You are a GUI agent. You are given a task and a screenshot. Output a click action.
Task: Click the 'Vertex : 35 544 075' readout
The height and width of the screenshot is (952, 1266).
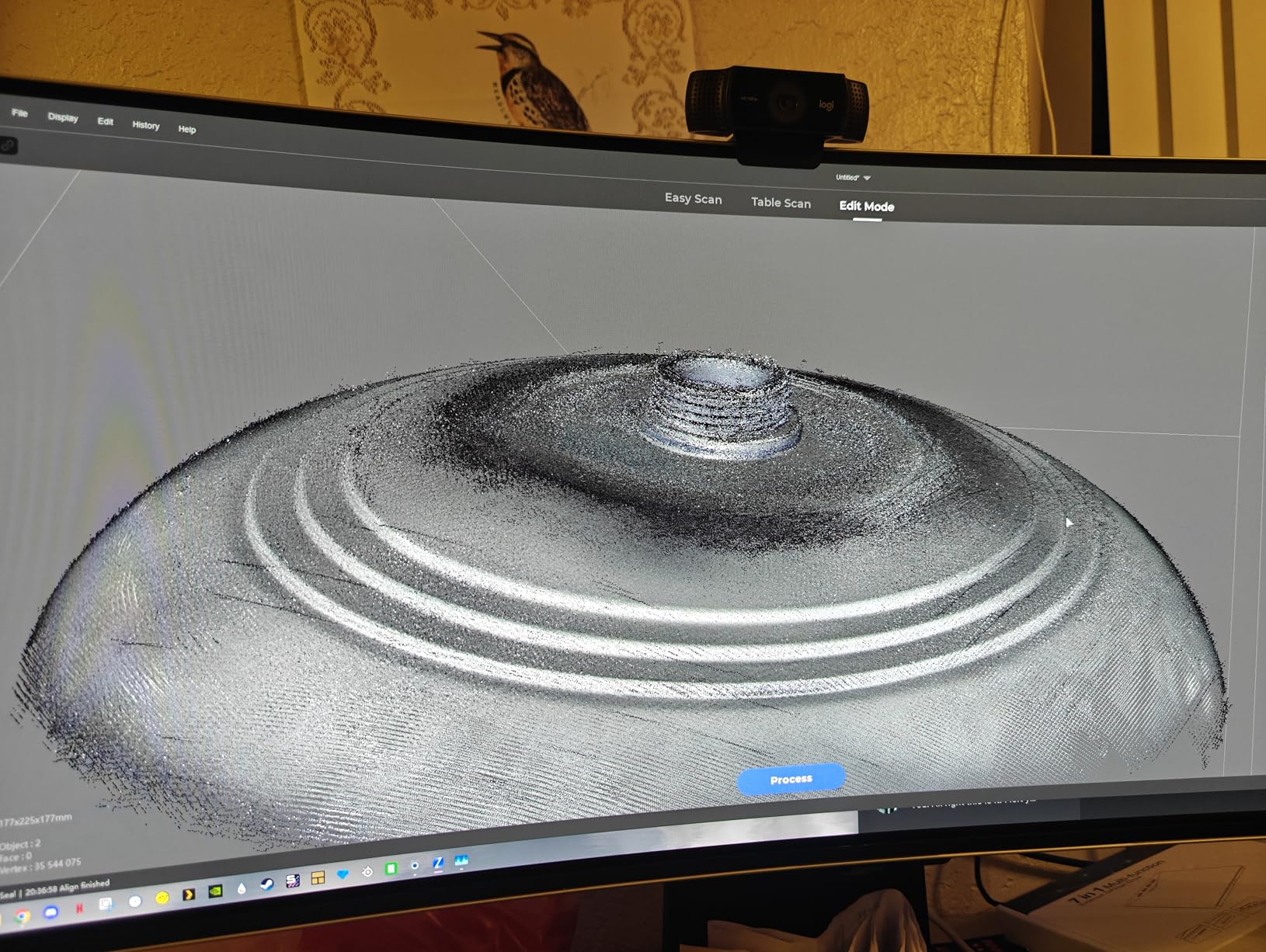click(x=40, y=867)
